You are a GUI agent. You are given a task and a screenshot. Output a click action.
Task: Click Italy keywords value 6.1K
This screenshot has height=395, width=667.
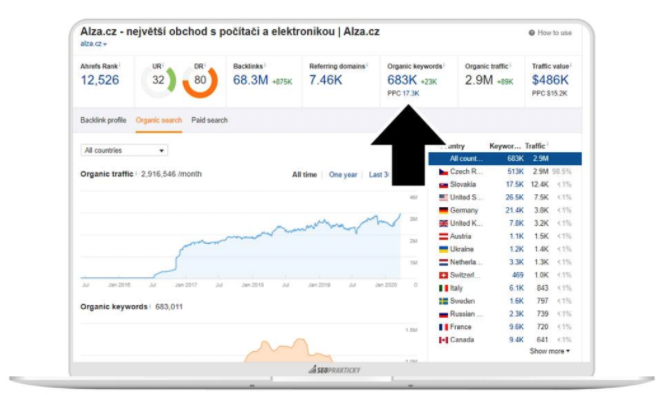(516, 288)
